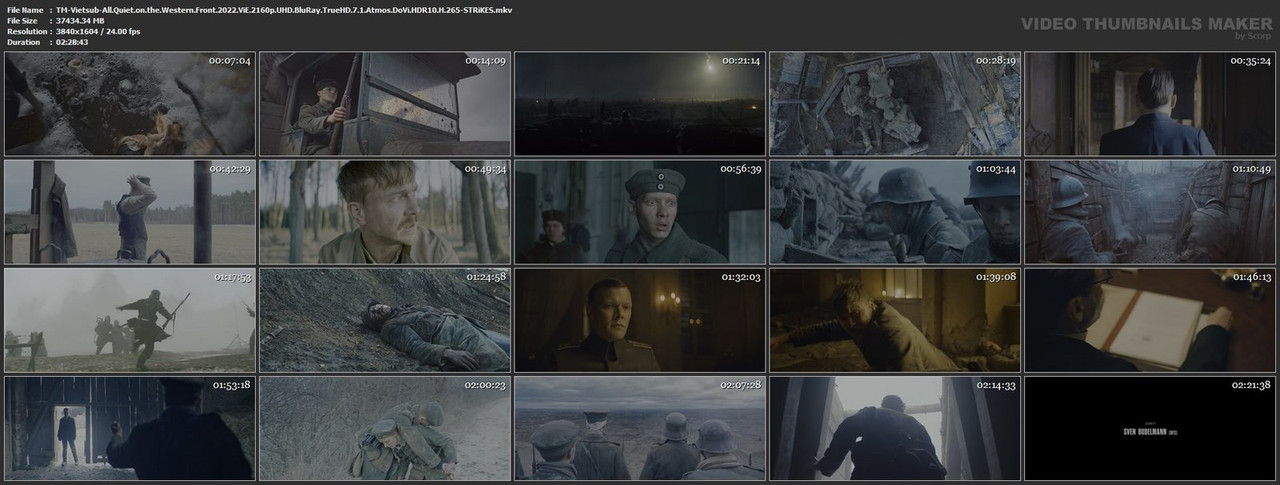Open the thumbnail stamped 00:07:04

pos(128,104)
